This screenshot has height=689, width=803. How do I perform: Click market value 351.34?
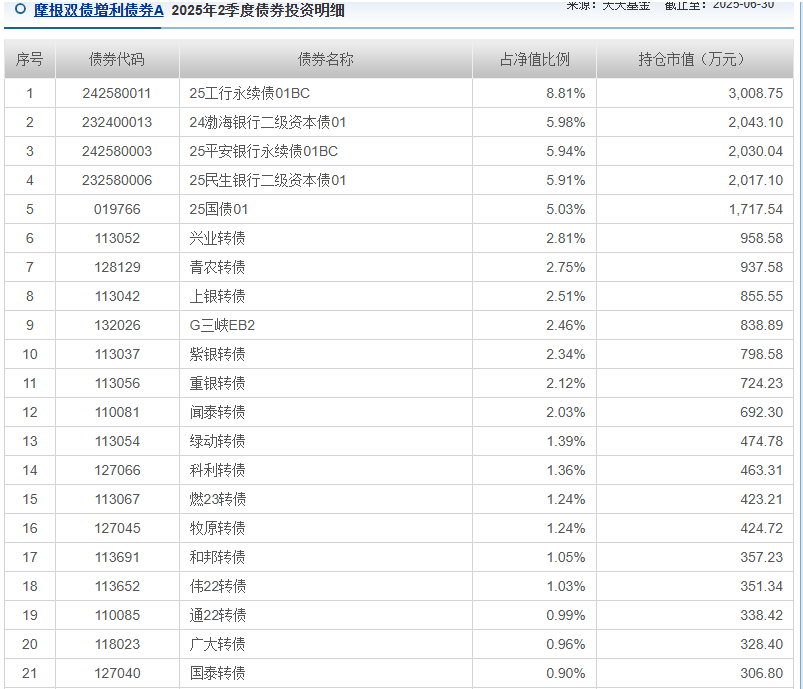pyautogui.click(x=761, y=586)
